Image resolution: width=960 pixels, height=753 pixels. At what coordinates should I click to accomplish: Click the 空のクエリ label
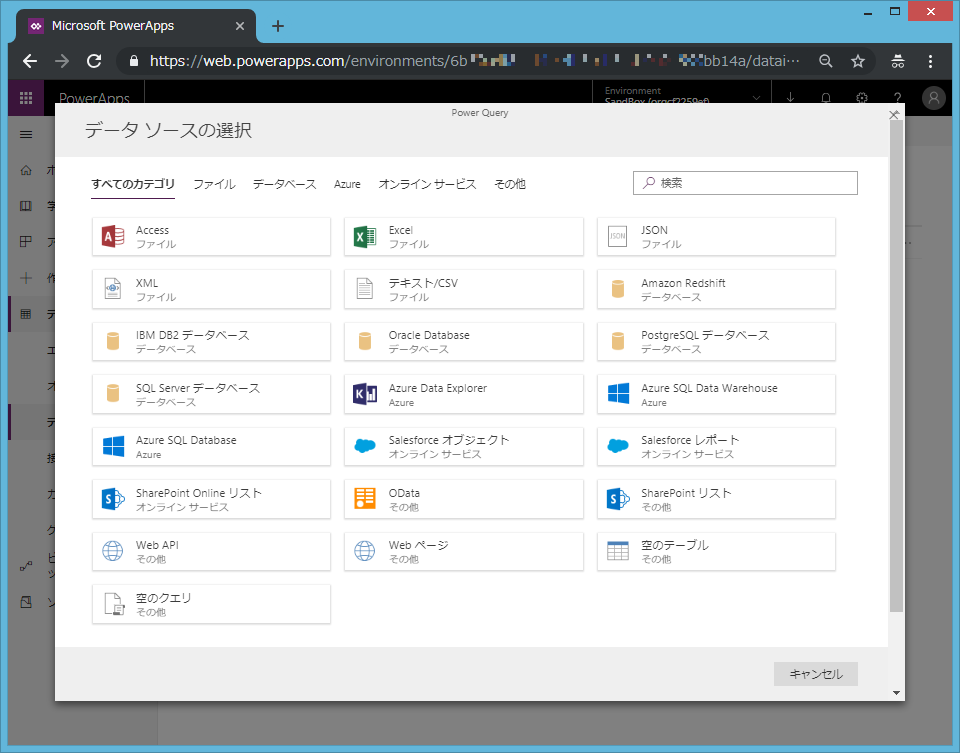(163, 598)
